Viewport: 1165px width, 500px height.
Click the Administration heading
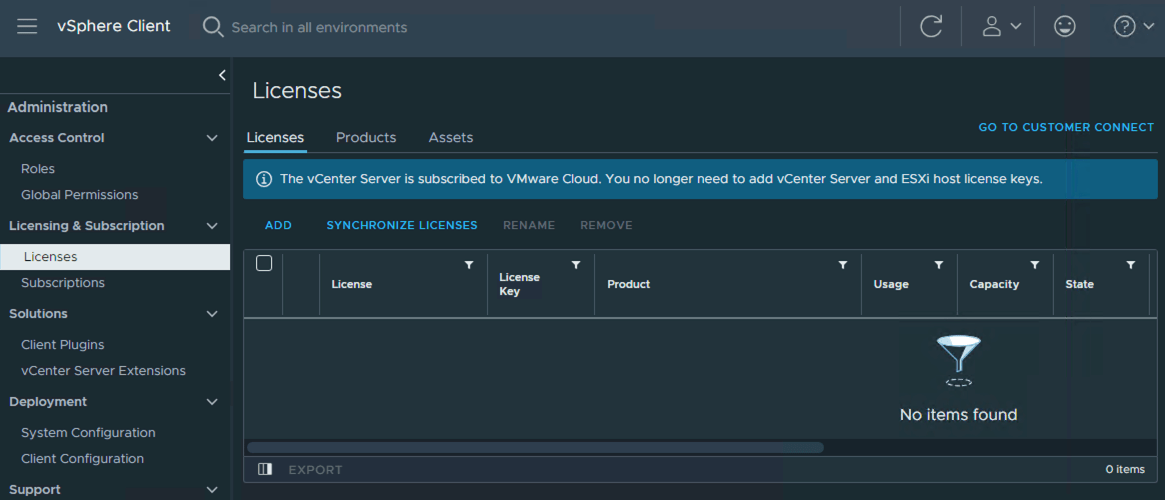click(58, 107)
